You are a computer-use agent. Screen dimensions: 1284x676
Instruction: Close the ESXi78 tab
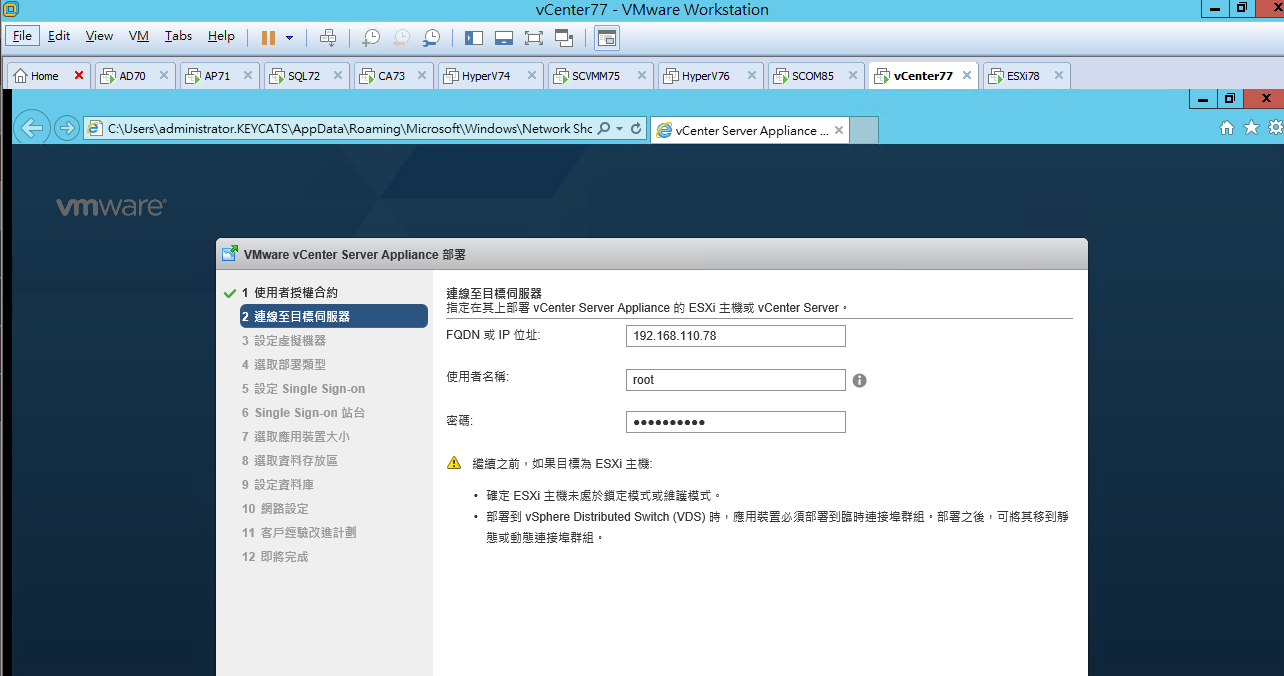(x=1057, y=75)
